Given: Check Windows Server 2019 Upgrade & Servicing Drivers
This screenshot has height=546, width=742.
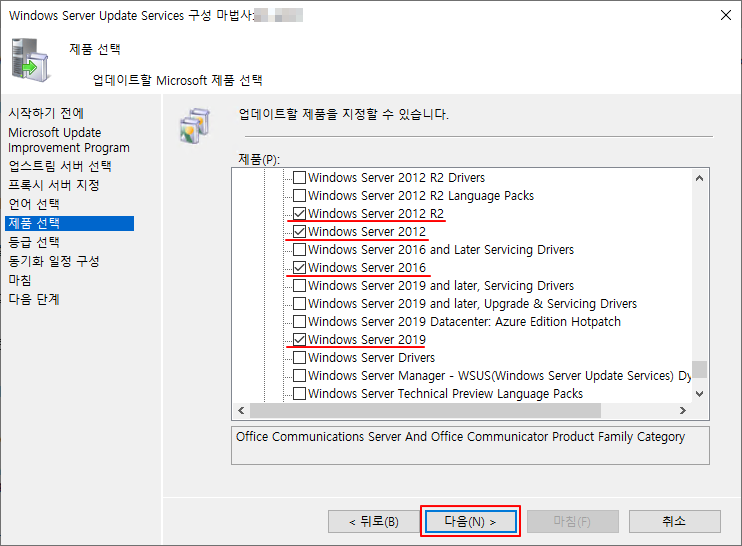Looking at the screenshot, I should [x=299, y=303].
